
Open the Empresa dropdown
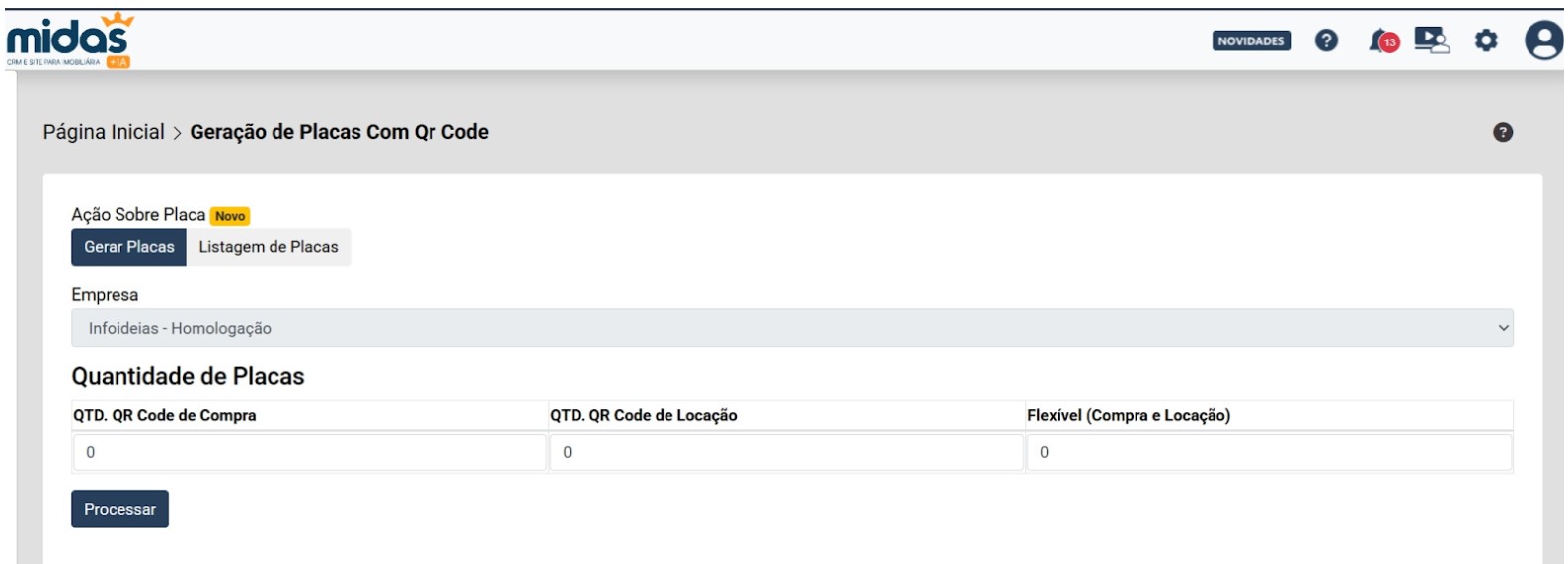tap(790, 328)
